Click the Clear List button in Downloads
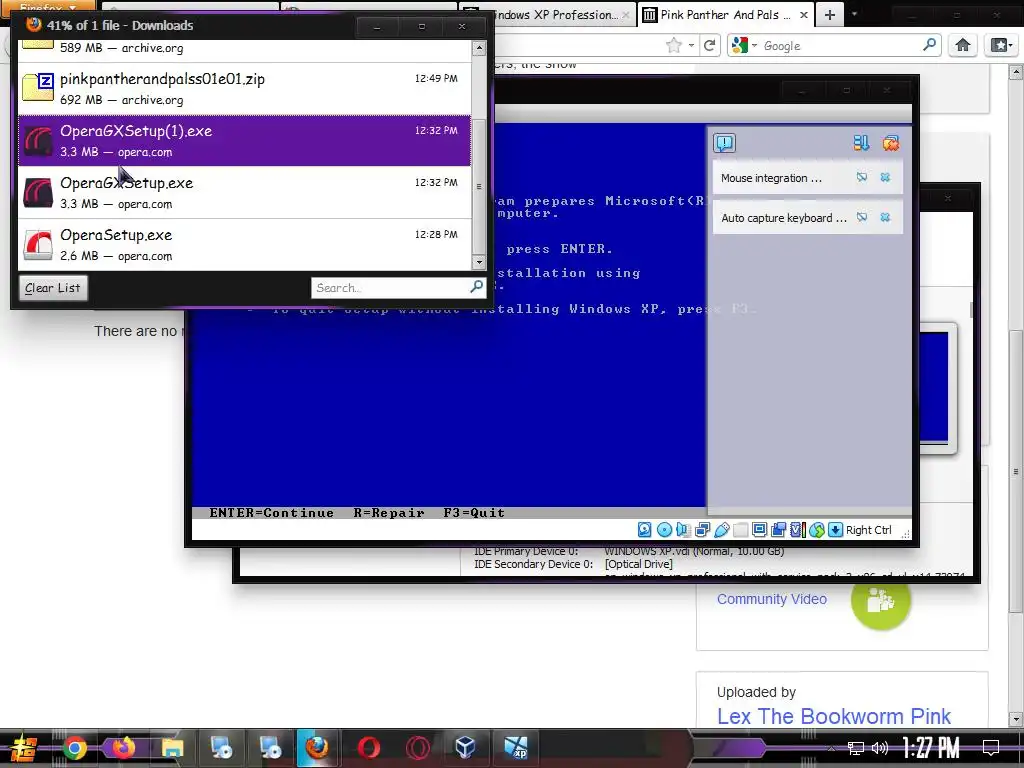1024x768 pixels. [53, 288]
